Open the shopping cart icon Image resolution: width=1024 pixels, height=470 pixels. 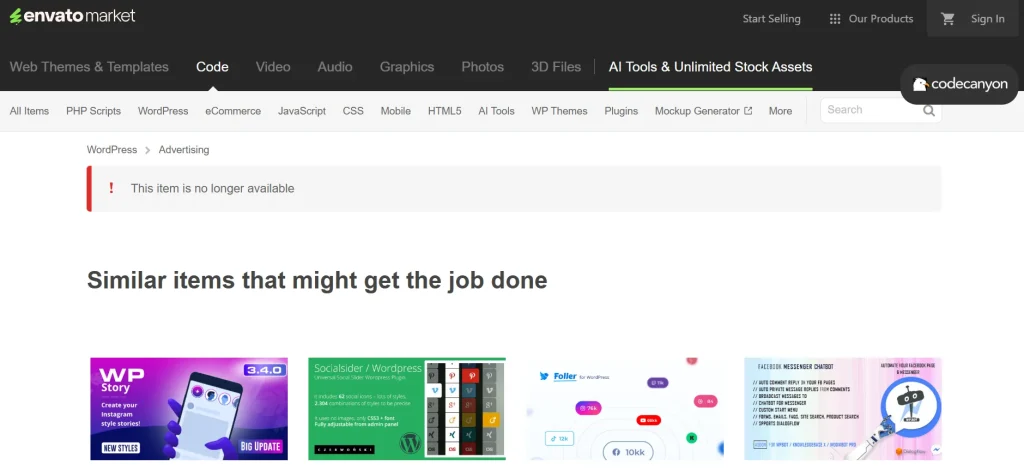pyautogui.click(x=948, y=19)
